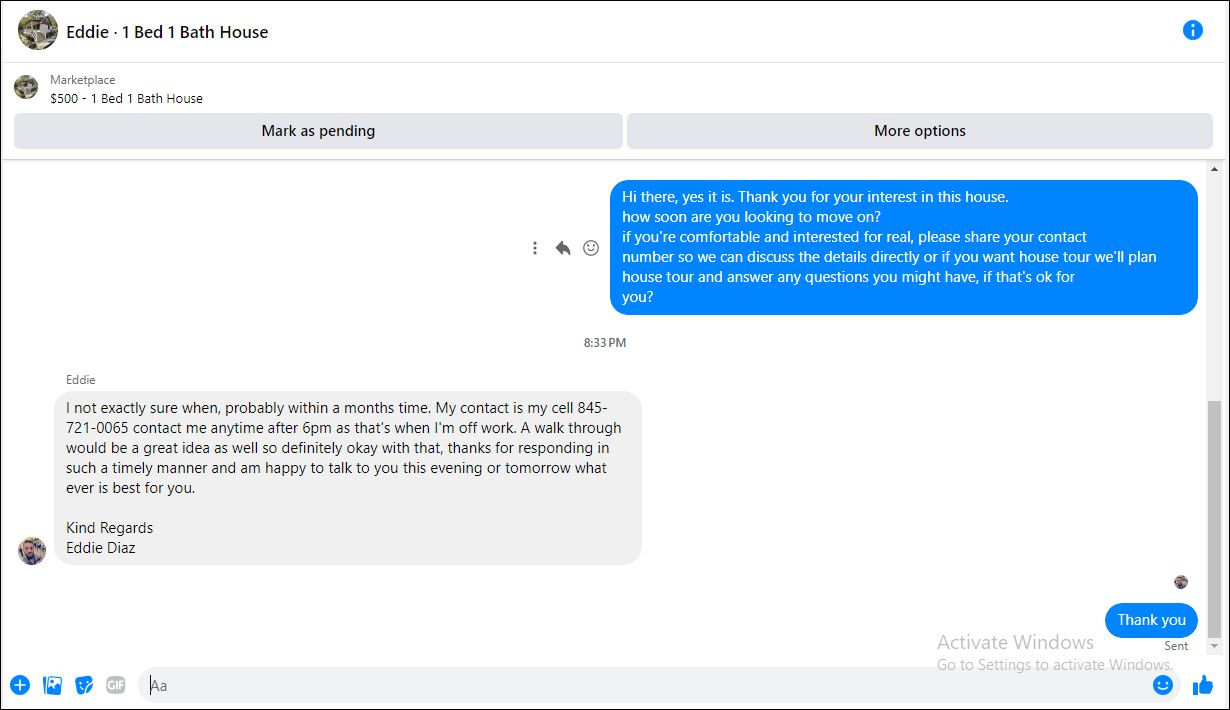The height and width of the screenshot is (710, 1230).
Task: Open the GIF picker icon
Action: click(x=116, y=685)
